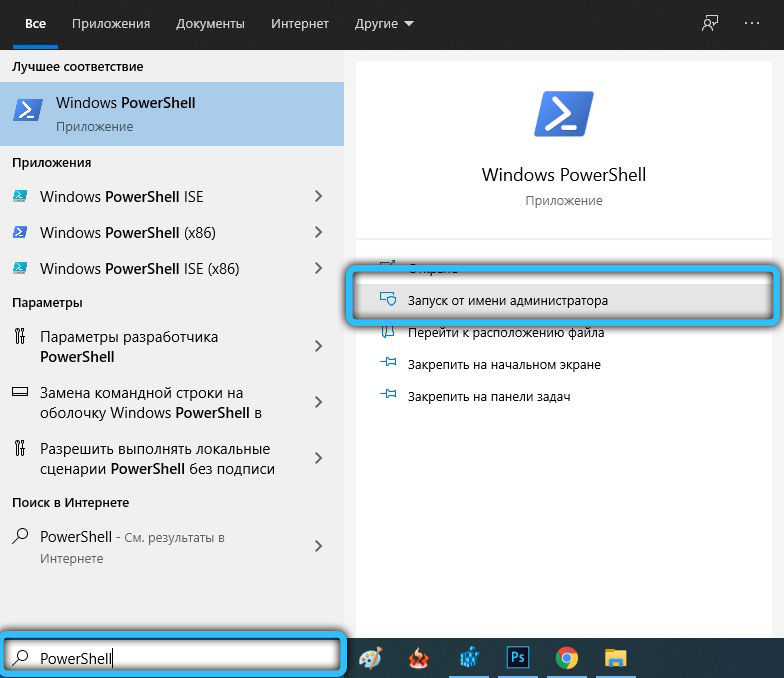Viewport: 784px width, 678px height.
Task: Open Разрешить выполнять локальные сценарии setting
Action: [x=172, y=458]
